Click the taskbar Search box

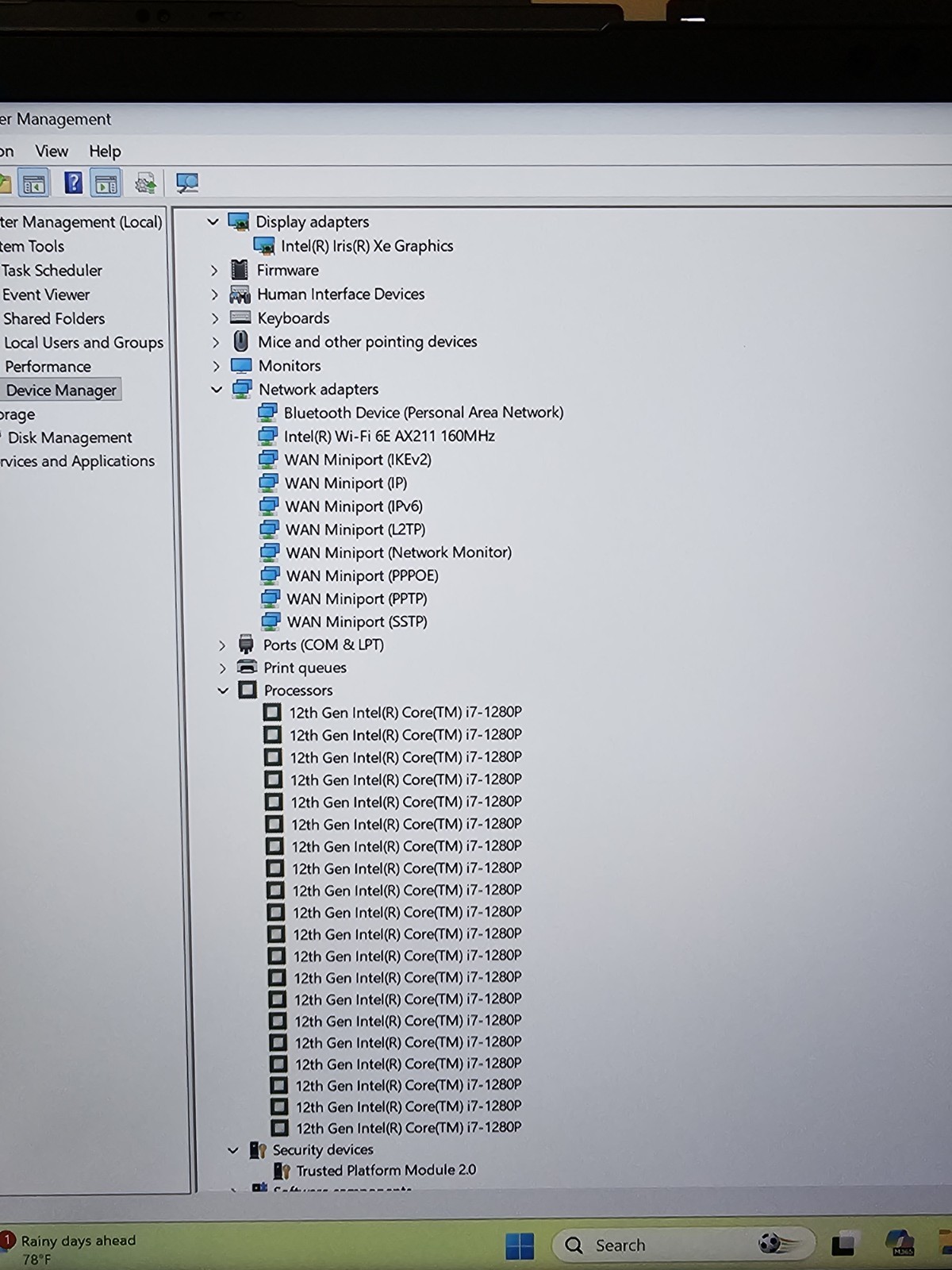coord(684,1245)
